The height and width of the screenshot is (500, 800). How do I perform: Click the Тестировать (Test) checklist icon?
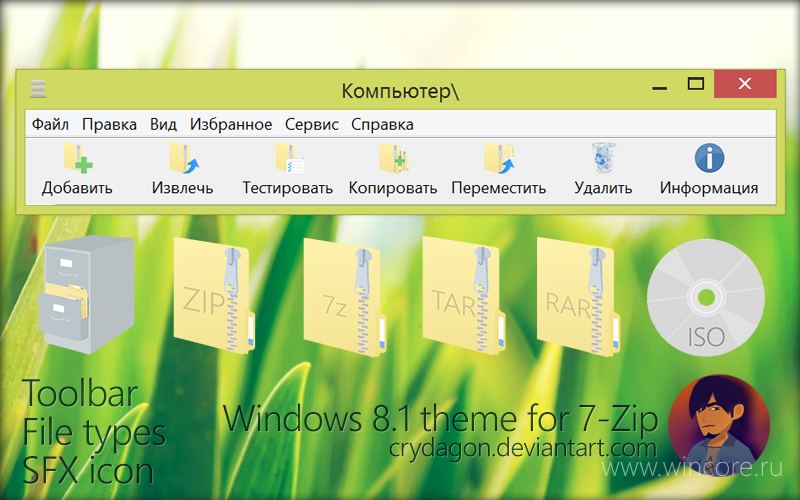pyautogui.click(x=289, y=158)
